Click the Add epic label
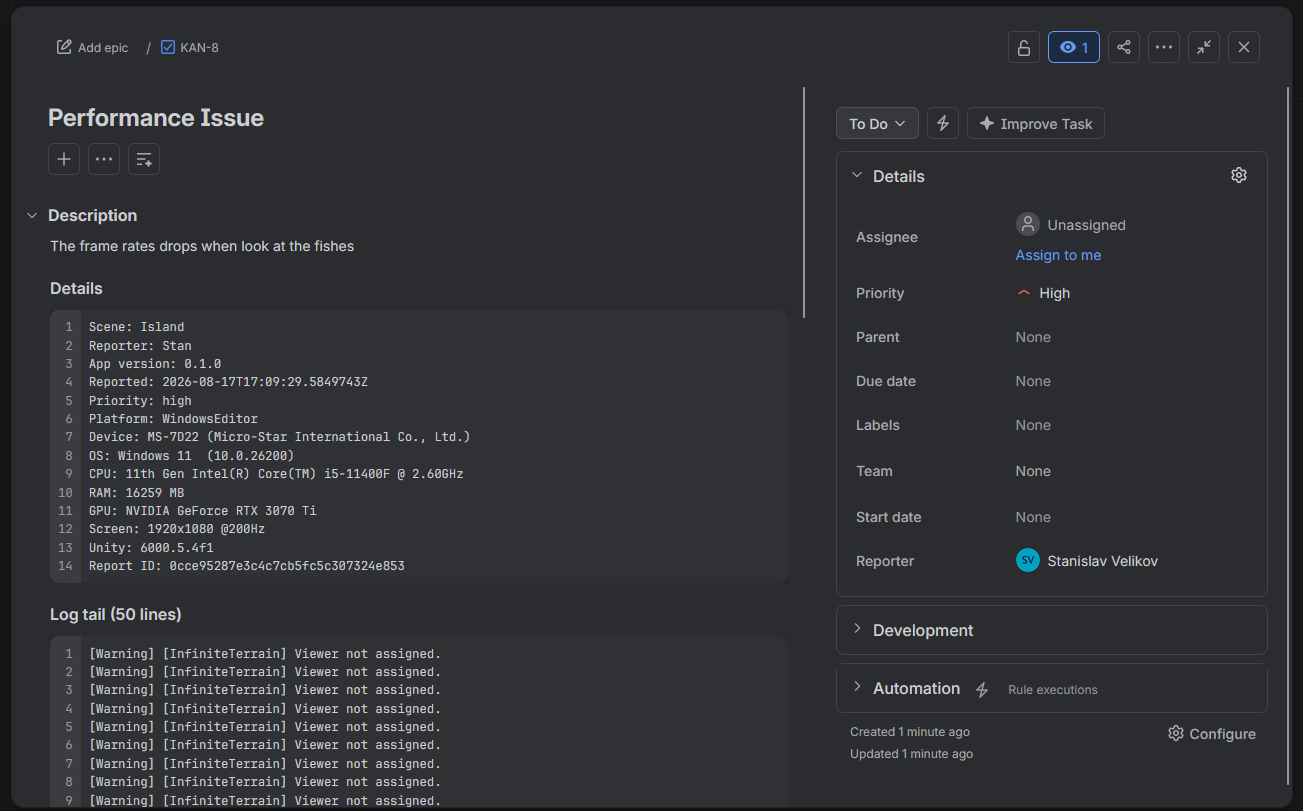This screenshot has width=1303, height=811. tap(103, 47)
